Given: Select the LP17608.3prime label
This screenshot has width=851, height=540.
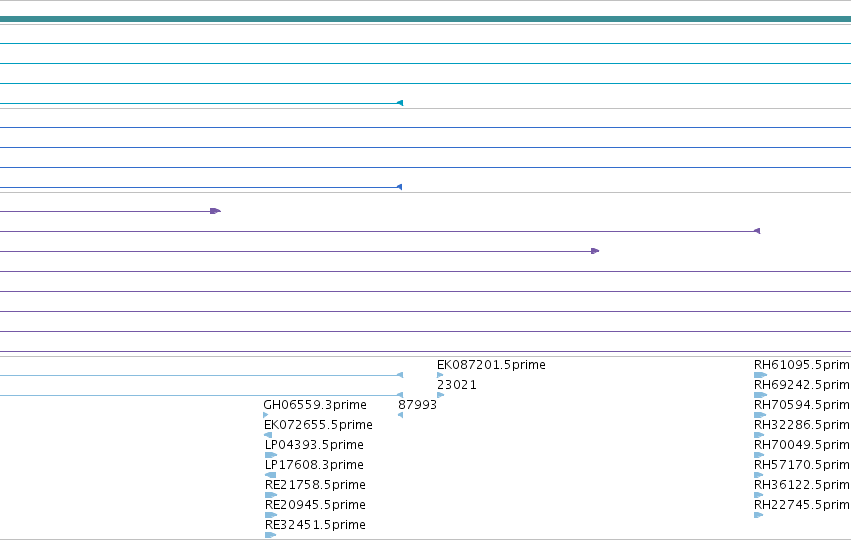Looking at the screenshot, I should click(314, 465).
